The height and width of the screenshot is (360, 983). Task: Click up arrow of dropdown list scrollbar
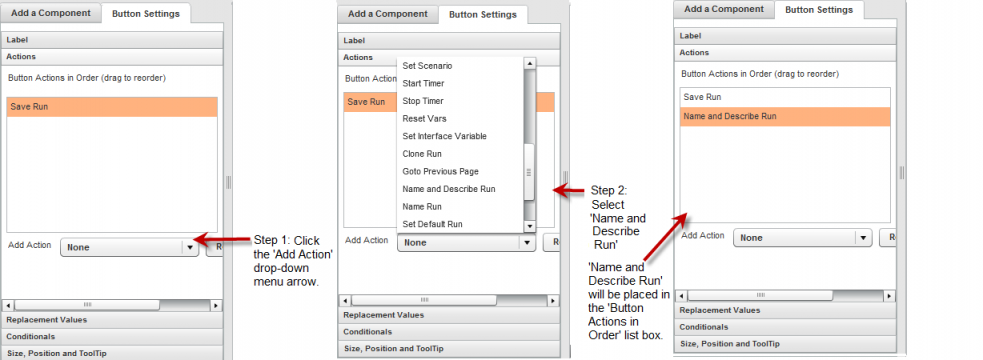click(529, 63)
